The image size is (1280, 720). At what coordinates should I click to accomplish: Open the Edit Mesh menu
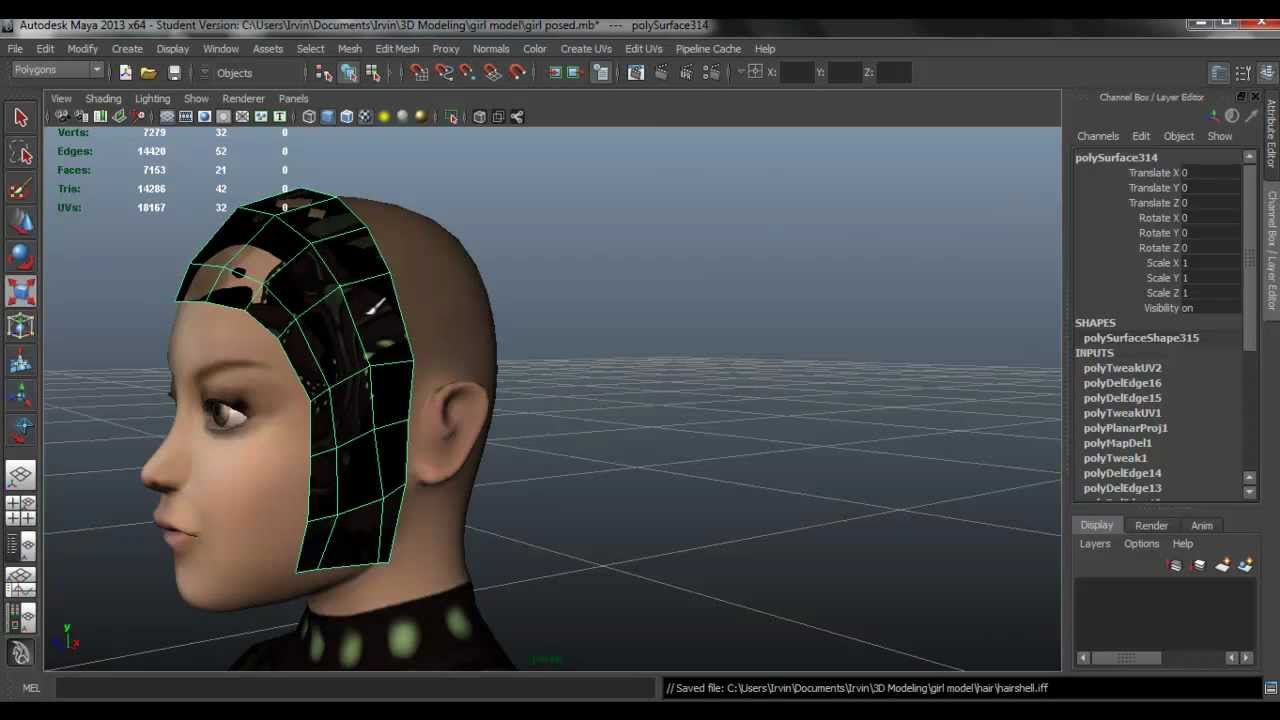[x=397, y=49]
